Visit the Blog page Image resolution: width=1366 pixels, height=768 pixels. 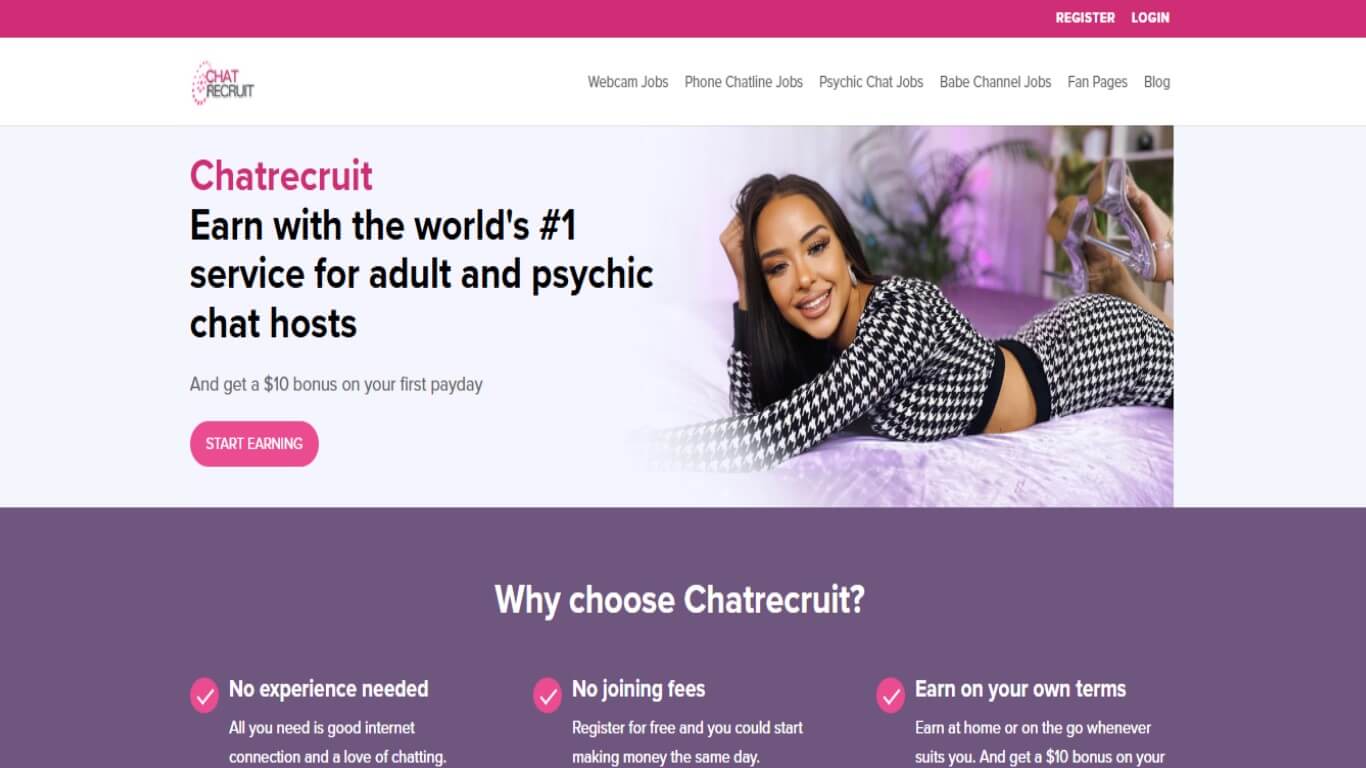tap(1157, 82)
